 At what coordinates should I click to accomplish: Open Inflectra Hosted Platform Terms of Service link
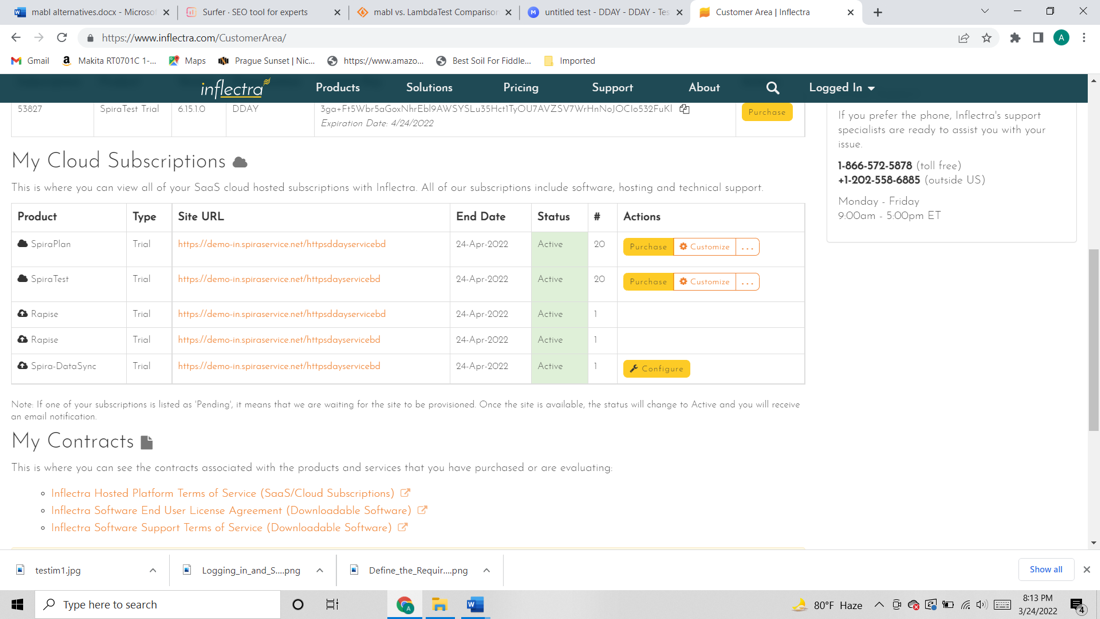[222, 493]
